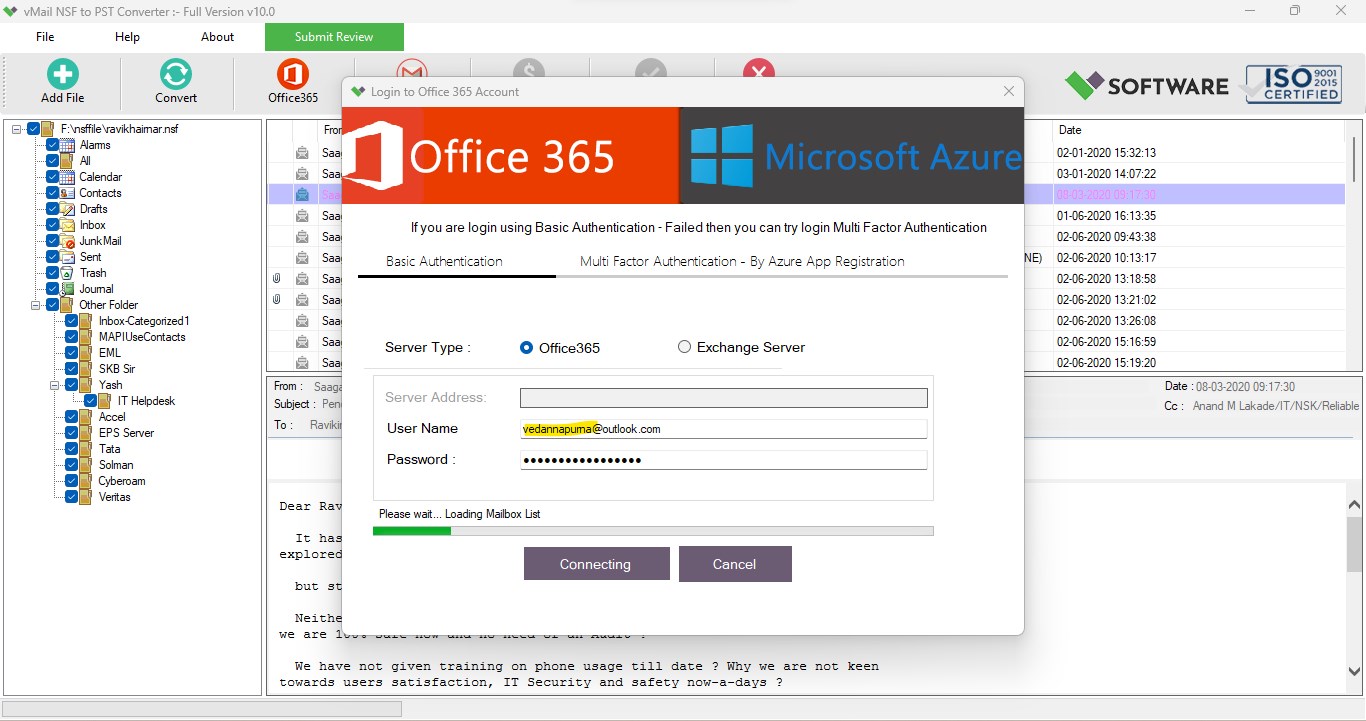Select the Inbox-Categorized1 folder
The image size is (1366, 721).
[144, 321]
